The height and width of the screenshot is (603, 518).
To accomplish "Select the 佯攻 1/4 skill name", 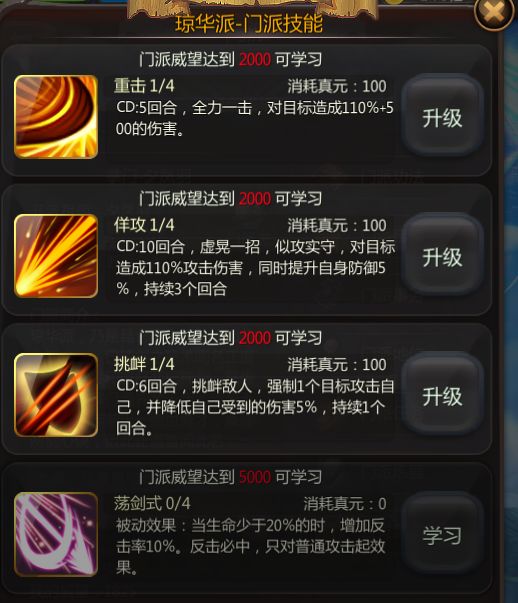I will (x=144, y=225).
